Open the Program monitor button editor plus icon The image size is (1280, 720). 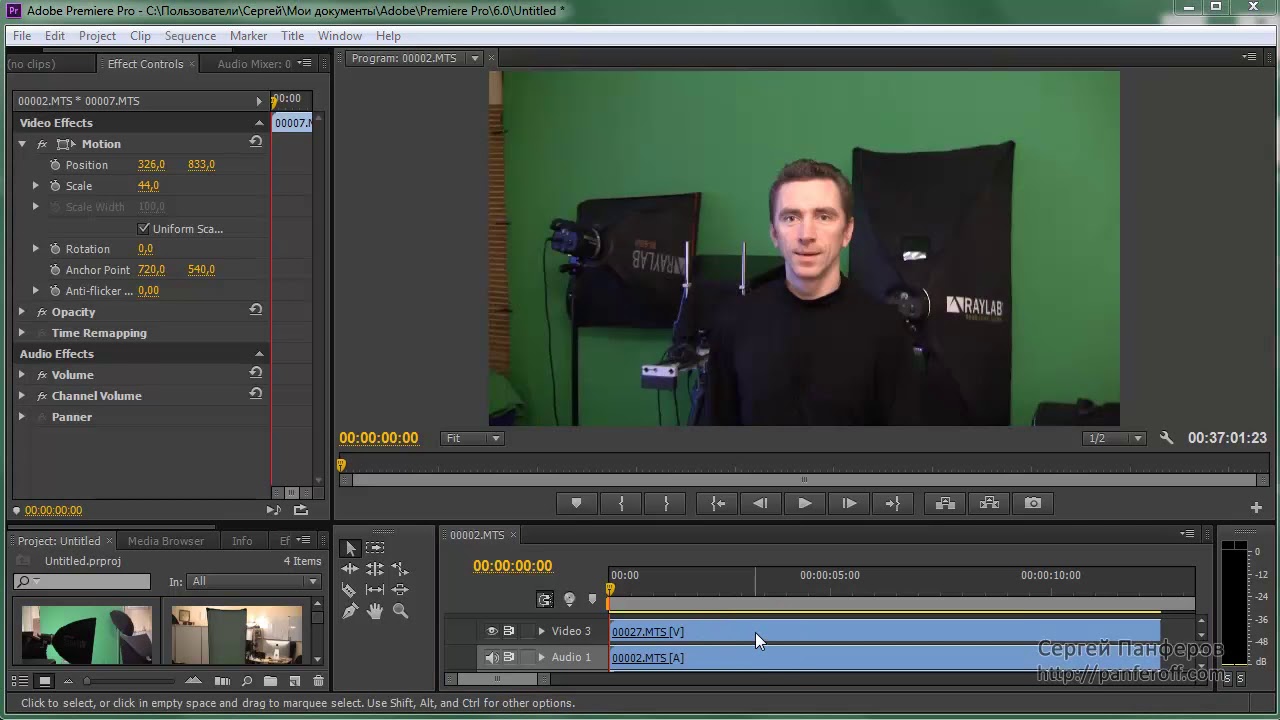pyautogui.click(x=1257, y=508)
